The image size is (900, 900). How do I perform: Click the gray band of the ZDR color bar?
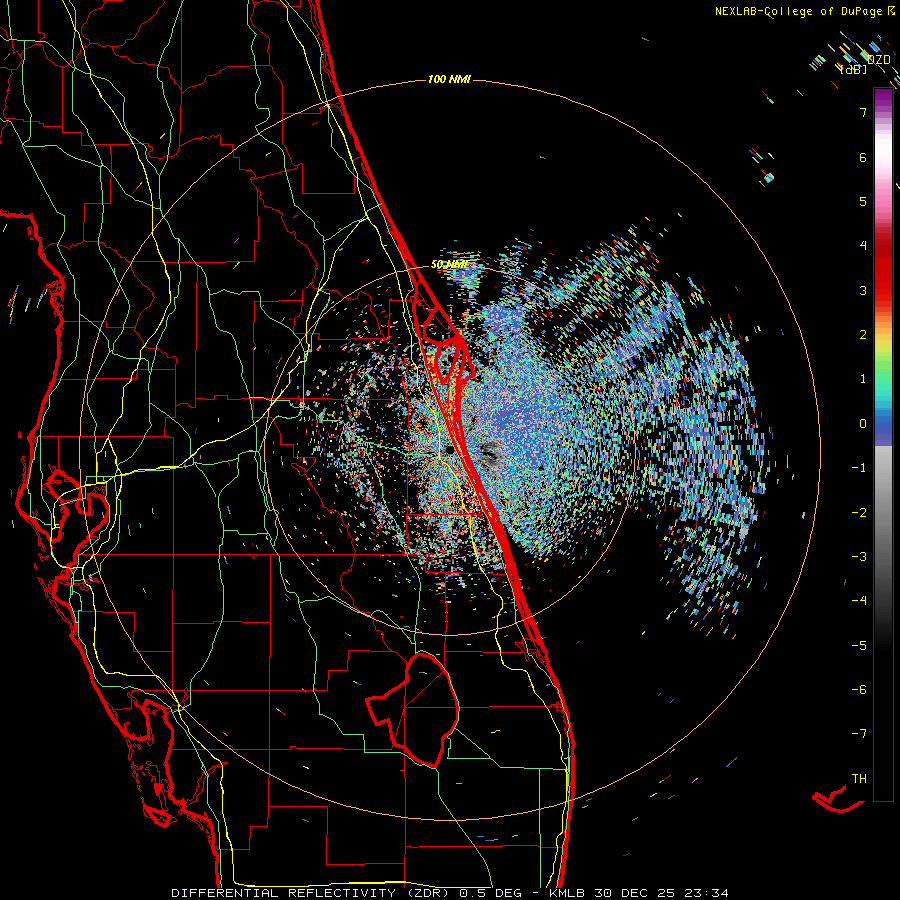pyautogui.click(x=883, y=505)
